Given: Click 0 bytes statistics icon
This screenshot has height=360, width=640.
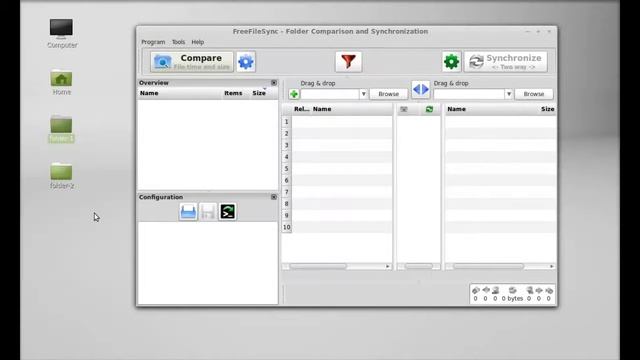Looking at the screenshot, I should click(x=512, y=291).
